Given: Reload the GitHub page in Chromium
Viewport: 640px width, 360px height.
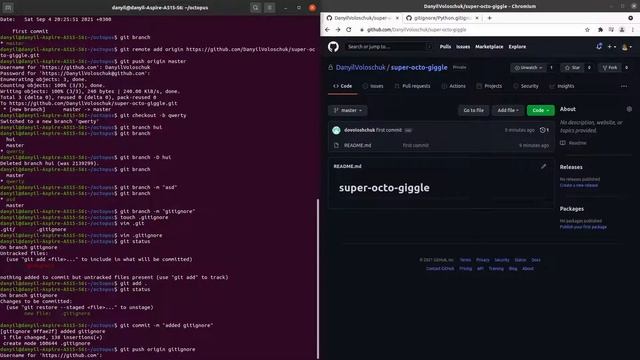Looking at the screenshot, I should [x=349, y=30].
